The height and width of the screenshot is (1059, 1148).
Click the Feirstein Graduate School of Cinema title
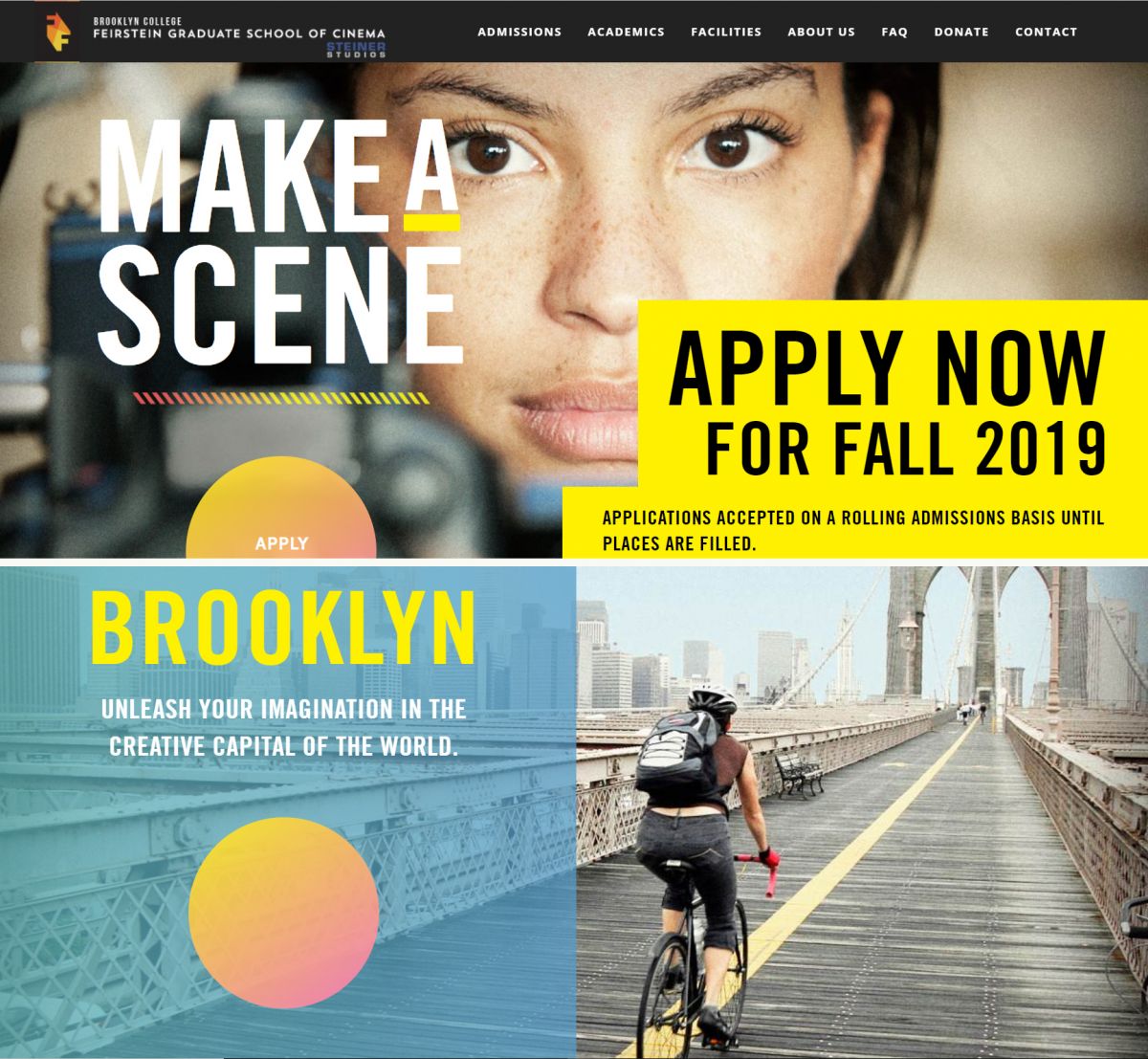(239, 33)
